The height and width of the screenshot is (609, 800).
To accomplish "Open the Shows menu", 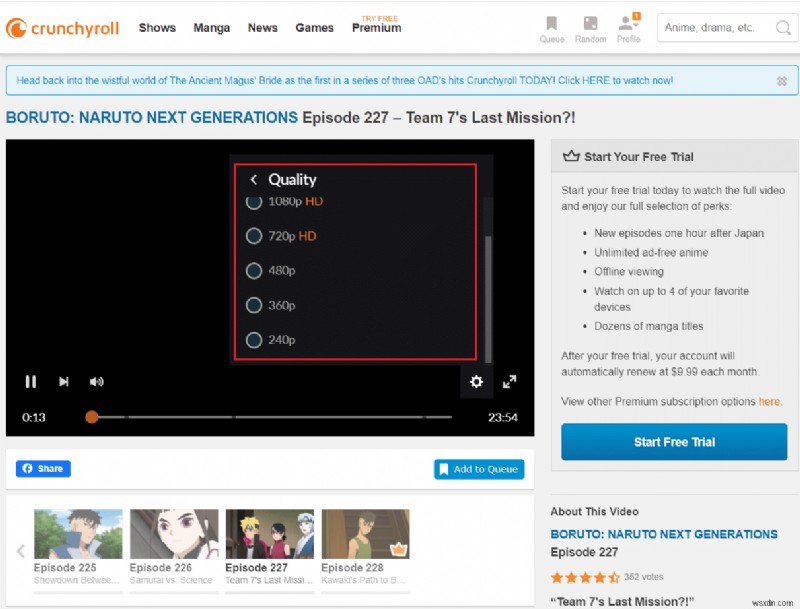I will pos(156,28).
